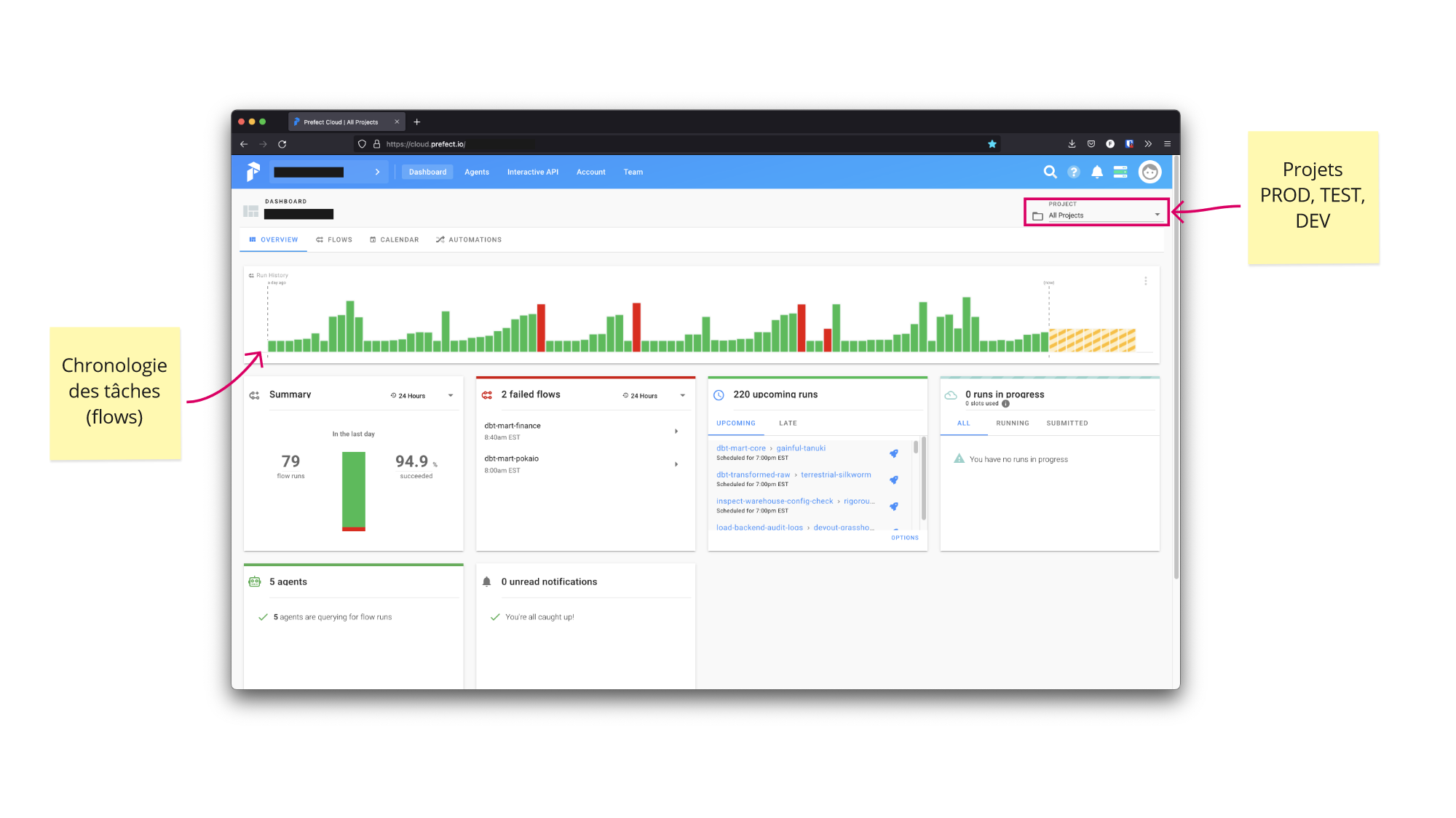Click the browser back arrow
1456x818 pixels.
coord(244,144)
